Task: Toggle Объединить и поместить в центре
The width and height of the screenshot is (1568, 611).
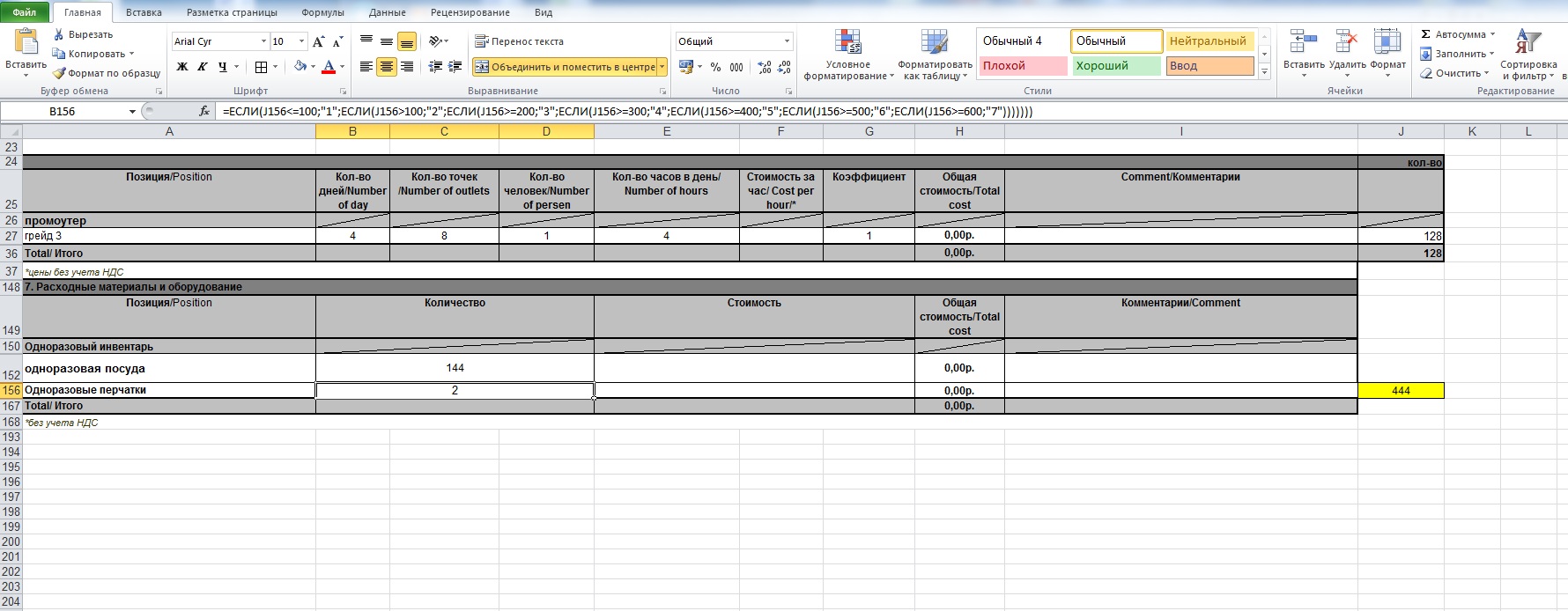Action: click(x=564, y=67)
